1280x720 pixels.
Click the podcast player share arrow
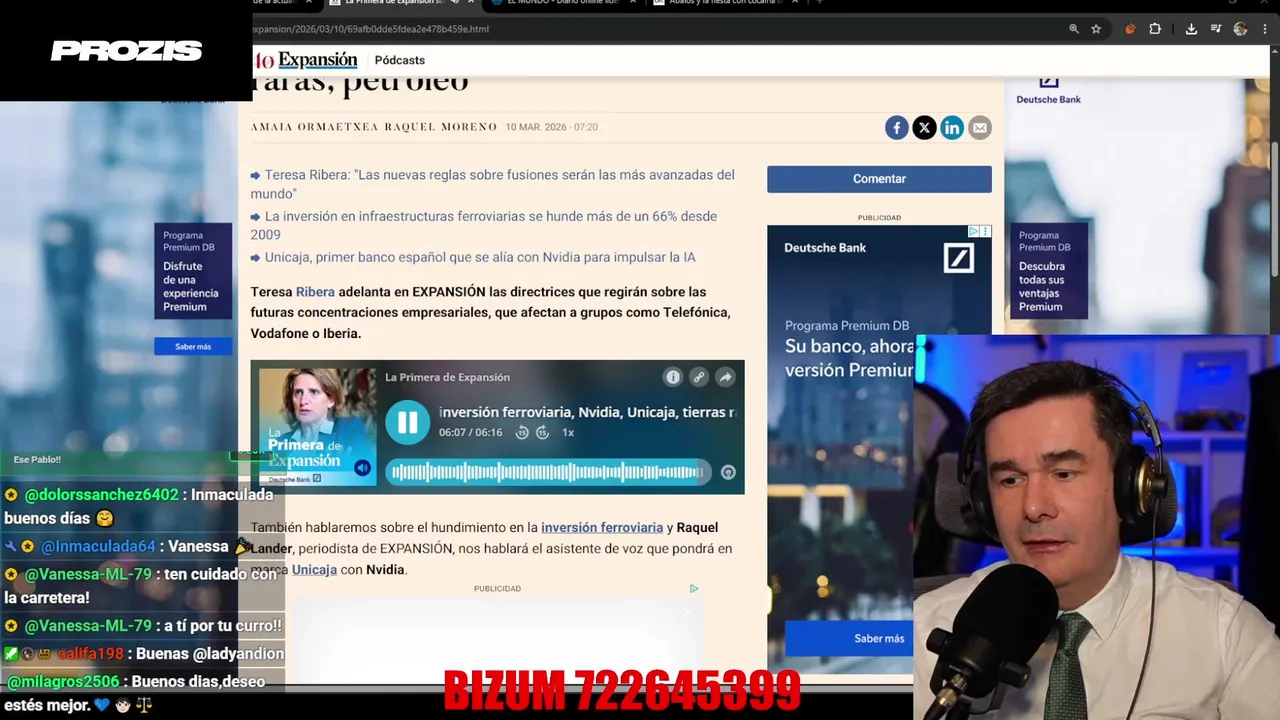(x=725, y=377)
